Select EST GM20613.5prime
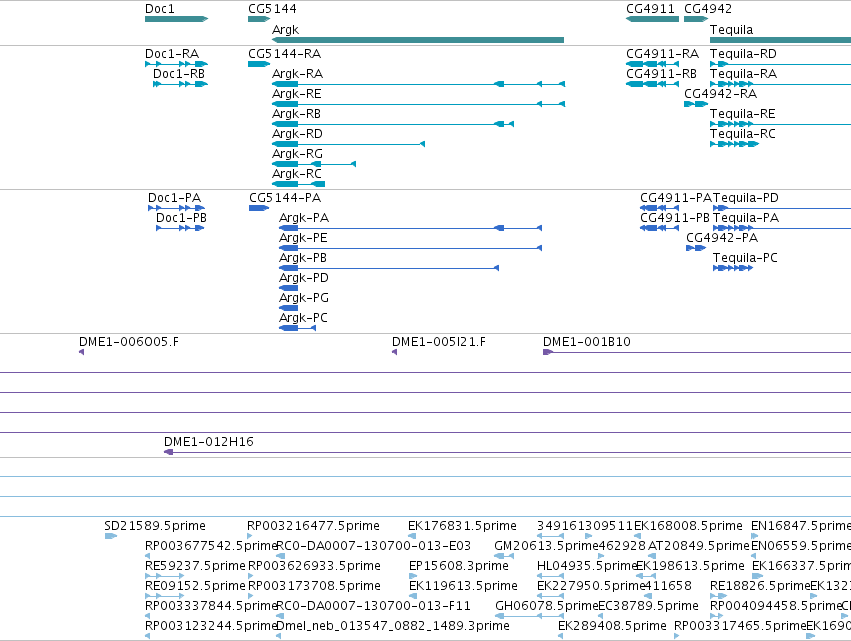This screenshot has height=641, width=851. click(504, 556)
